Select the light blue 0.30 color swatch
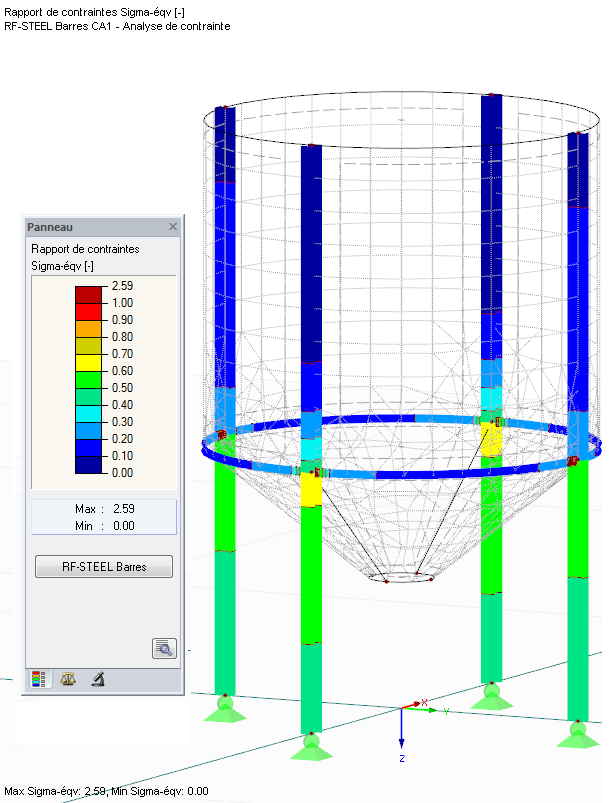Screen dimensions: 614x803 [89, 431]
